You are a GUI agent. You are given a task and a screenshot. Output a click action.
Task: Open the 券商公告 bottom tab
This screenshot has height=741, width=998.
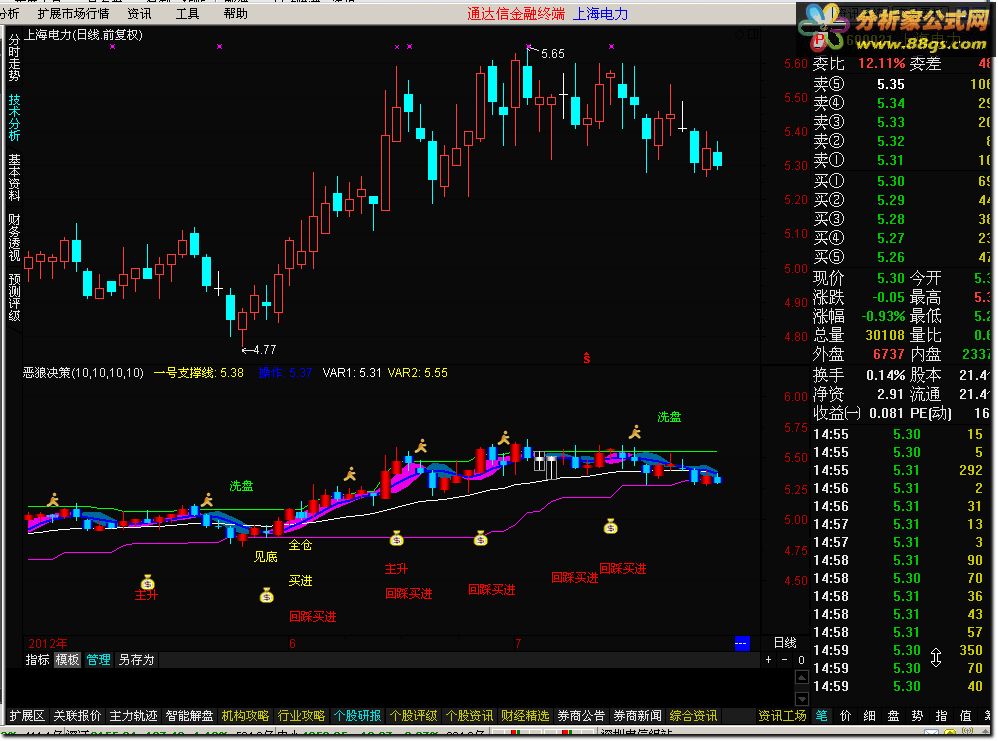pos(581,716)
